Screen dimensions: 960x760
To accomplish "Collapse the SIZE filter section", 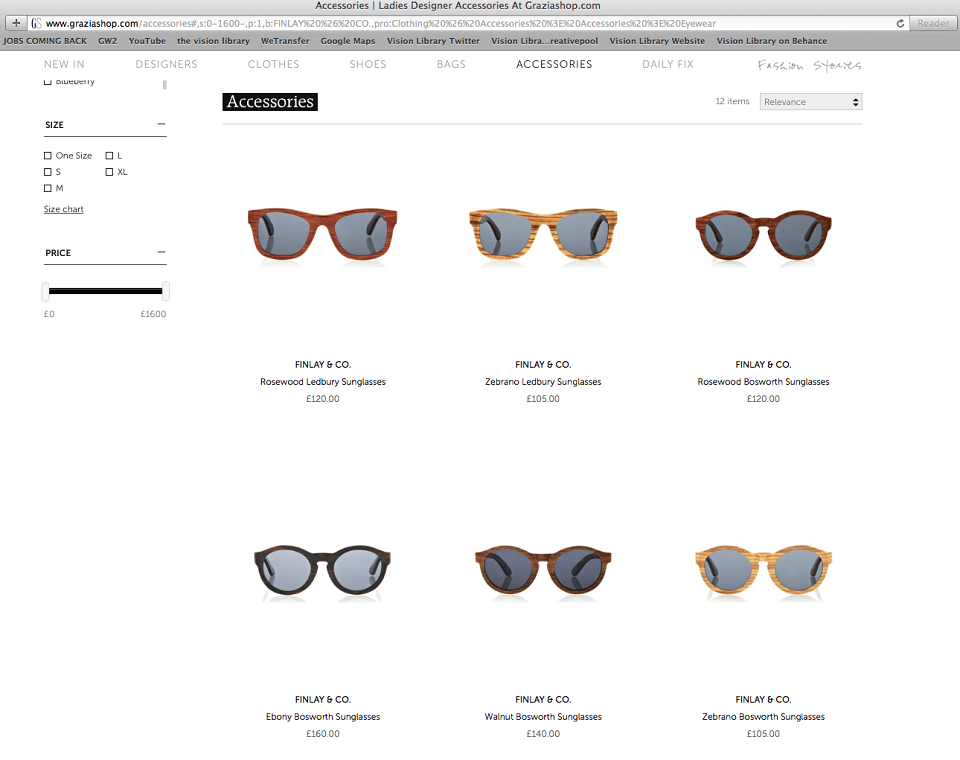I will tap(162, 124).
